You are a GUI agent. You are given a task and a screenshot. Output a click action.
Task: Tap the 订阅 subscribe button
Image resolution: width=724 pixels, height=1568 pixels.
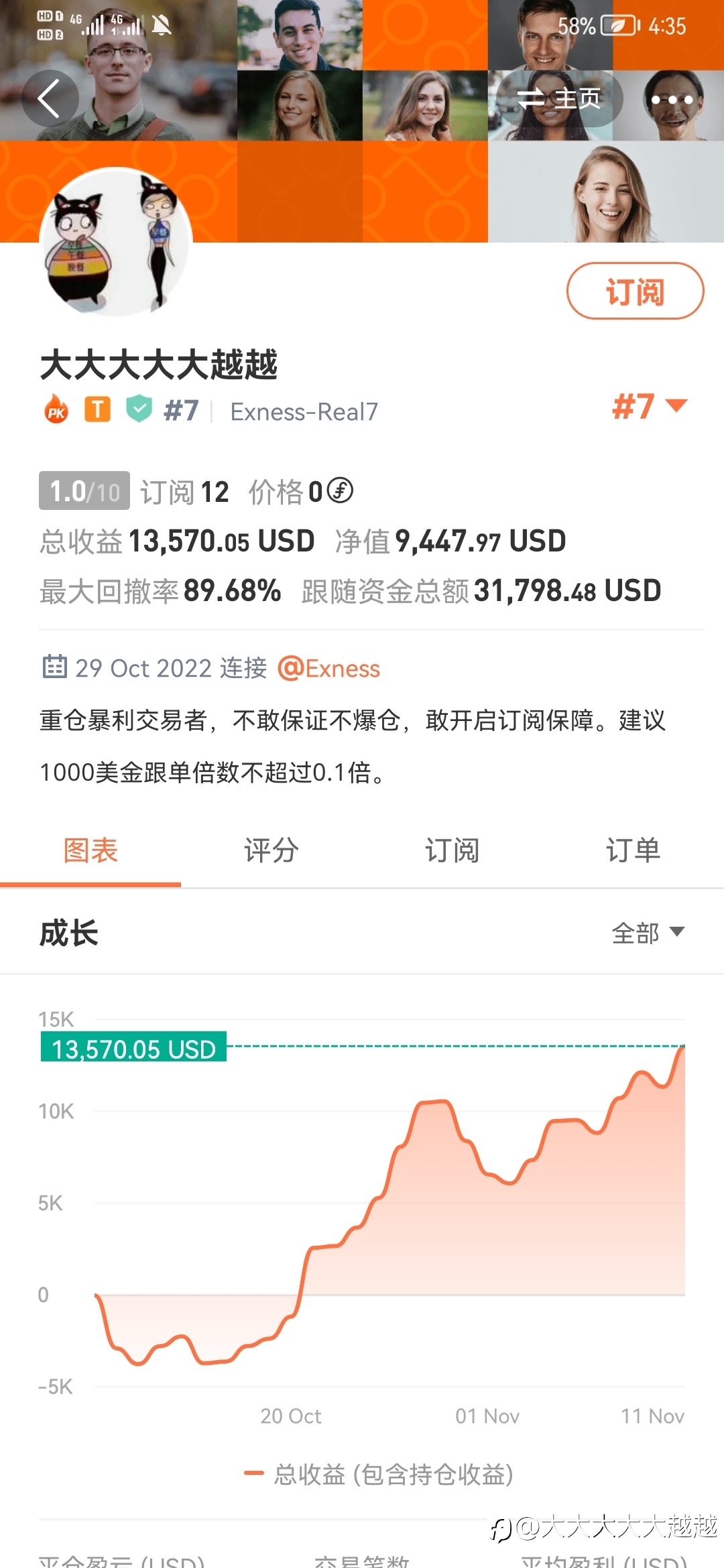635,291
